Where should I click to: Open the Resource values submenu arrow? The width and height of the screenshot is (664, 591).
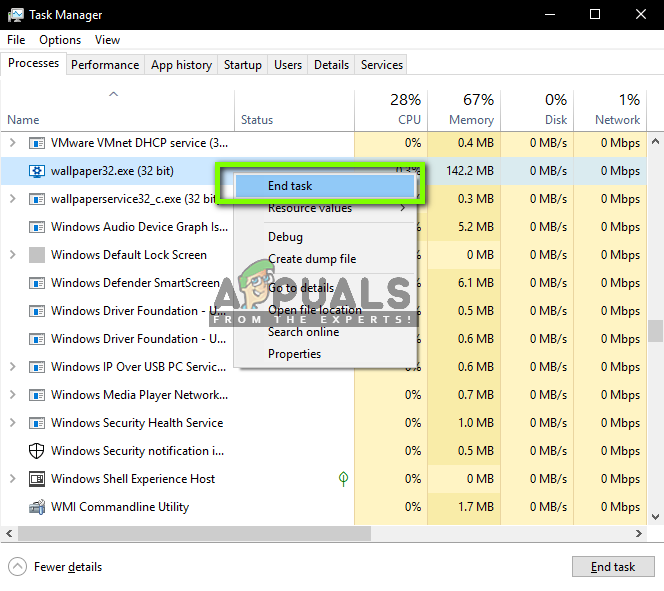click(x=403, y=208)
